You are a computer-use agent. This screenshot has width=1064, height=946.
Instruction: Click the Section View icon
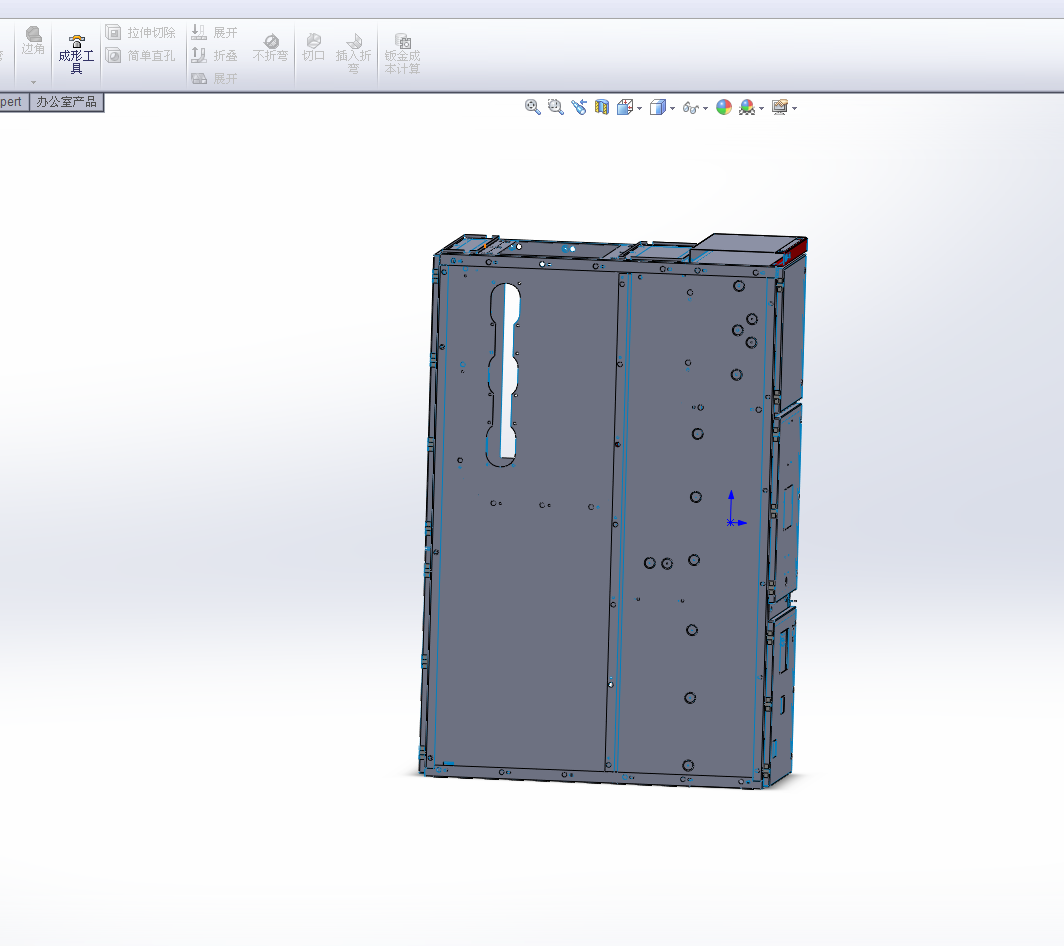(x=602, y=107)
